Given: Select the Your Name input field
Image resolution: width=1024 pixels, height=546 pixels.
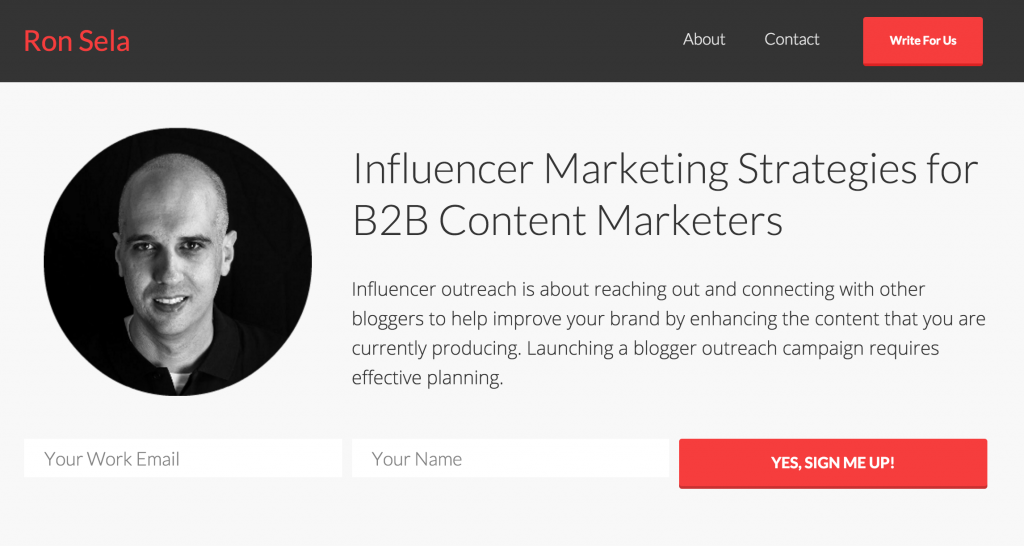Looking at the screenshot, I should [x=510, y=459].
